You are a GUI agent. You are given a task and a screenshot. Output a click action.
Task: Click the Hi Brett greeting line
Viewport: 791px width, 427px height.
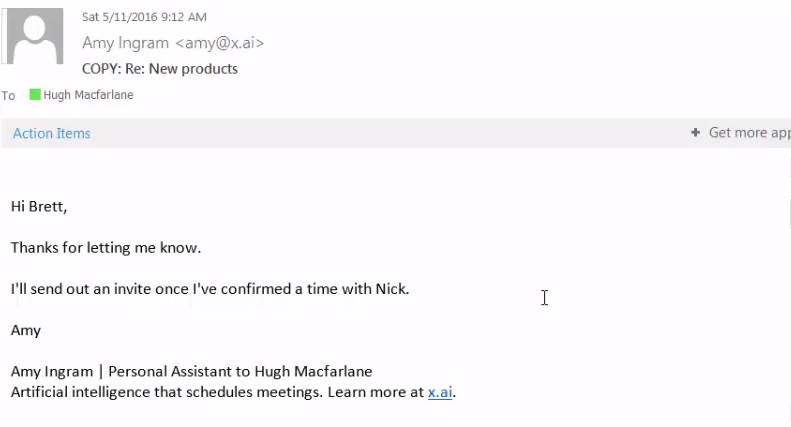pos(38,206)
